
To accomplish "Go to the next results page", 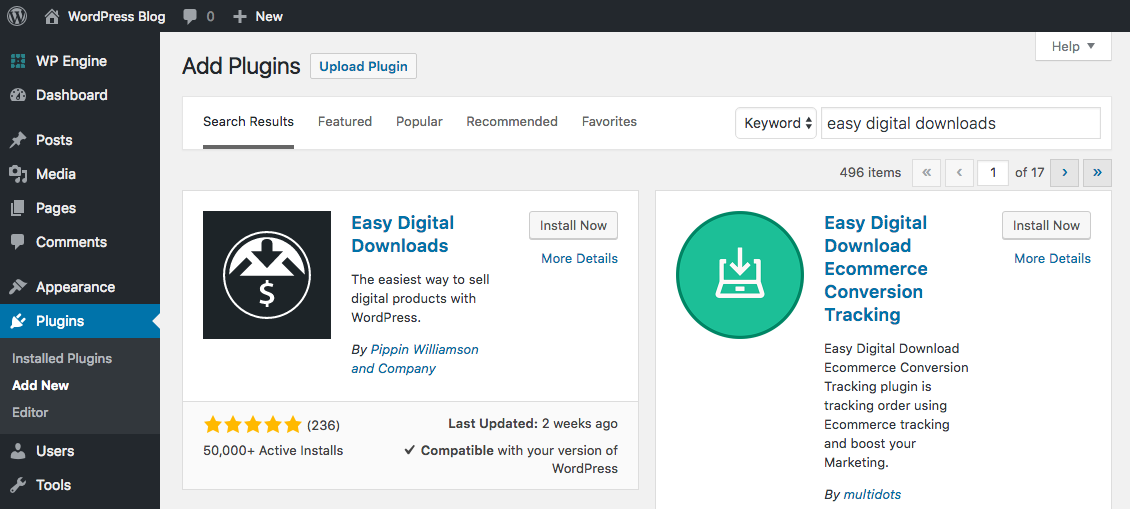I will point(1064,173).
